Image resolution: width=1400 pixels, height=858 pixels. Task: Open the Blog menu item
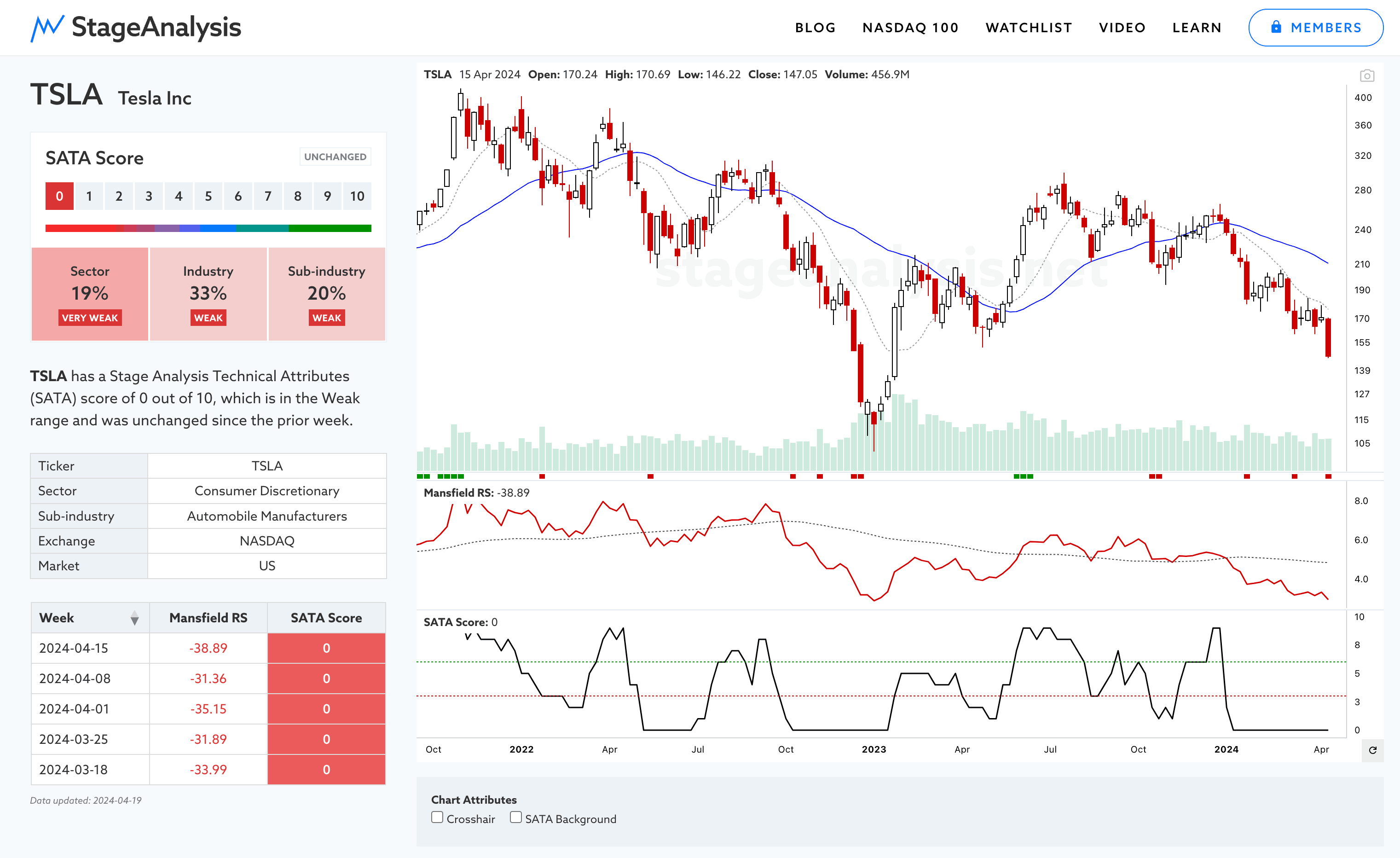click(816, 28)
